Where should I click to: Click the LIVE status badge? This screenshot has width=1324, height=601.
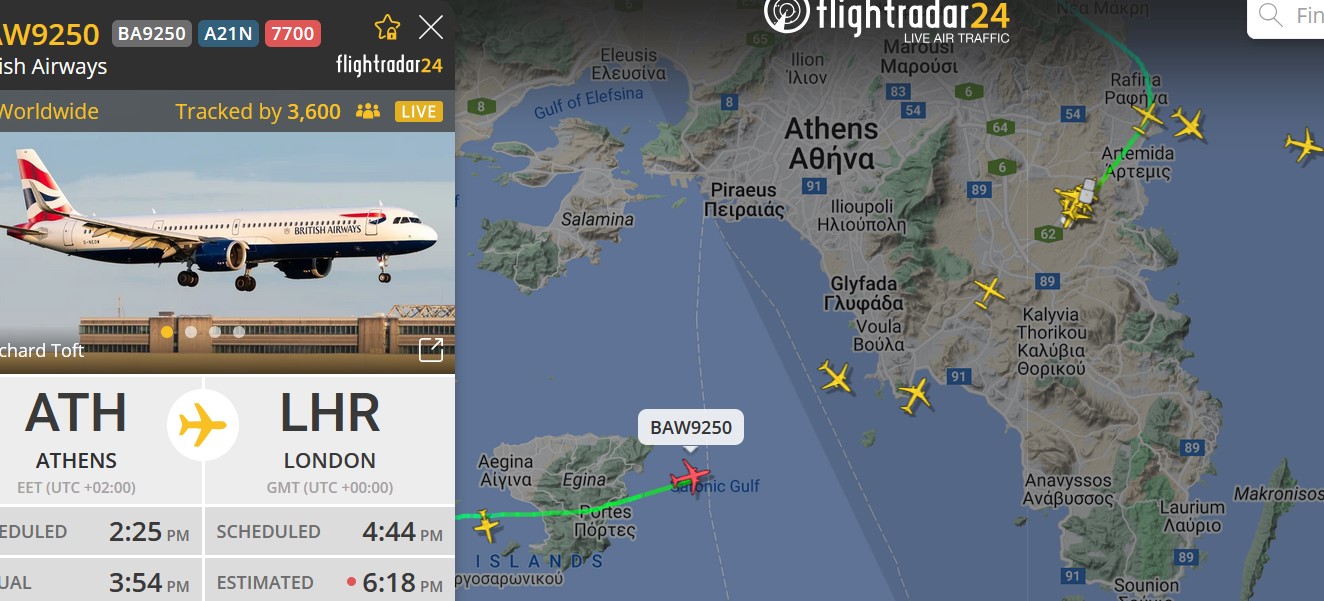[x=419, y=111]
